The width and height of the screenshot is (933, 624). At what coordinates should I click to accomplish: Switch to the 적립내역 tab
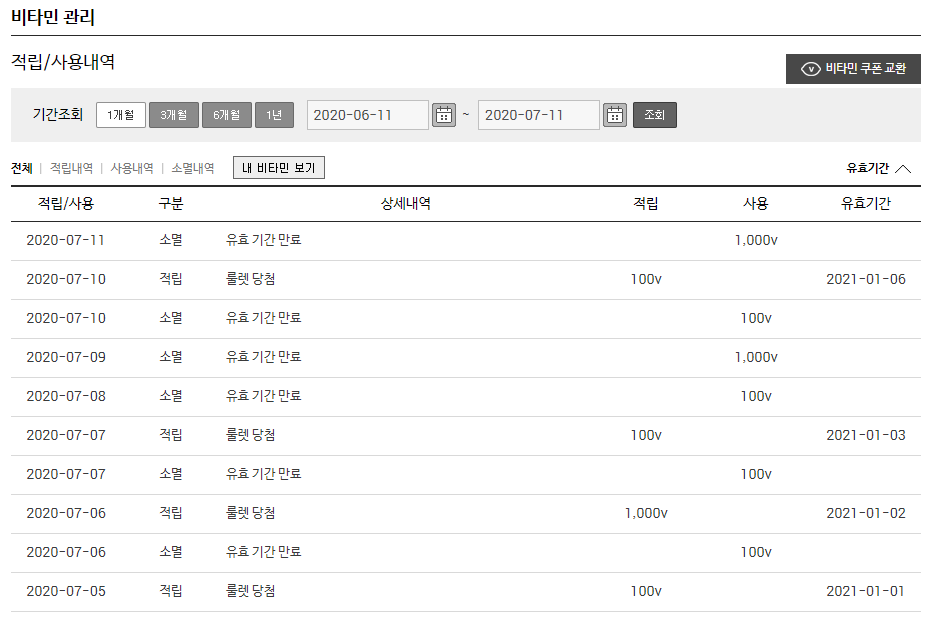click(71, 168)
